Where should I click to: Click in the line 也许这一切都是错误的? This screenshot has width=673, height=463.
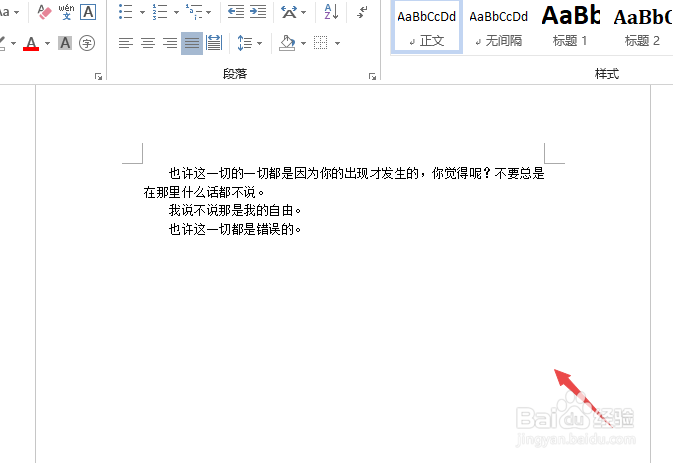(235, 229)
